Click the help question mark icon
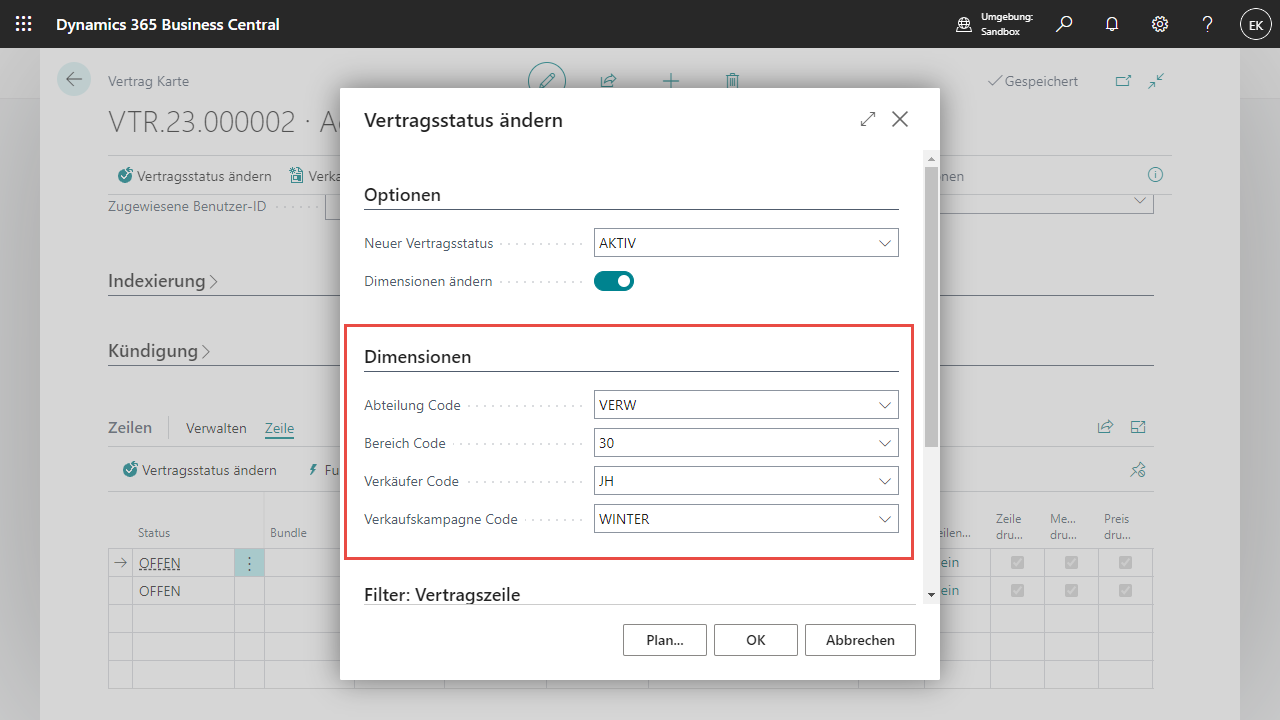1280x720 pixels. [1208, 24]
